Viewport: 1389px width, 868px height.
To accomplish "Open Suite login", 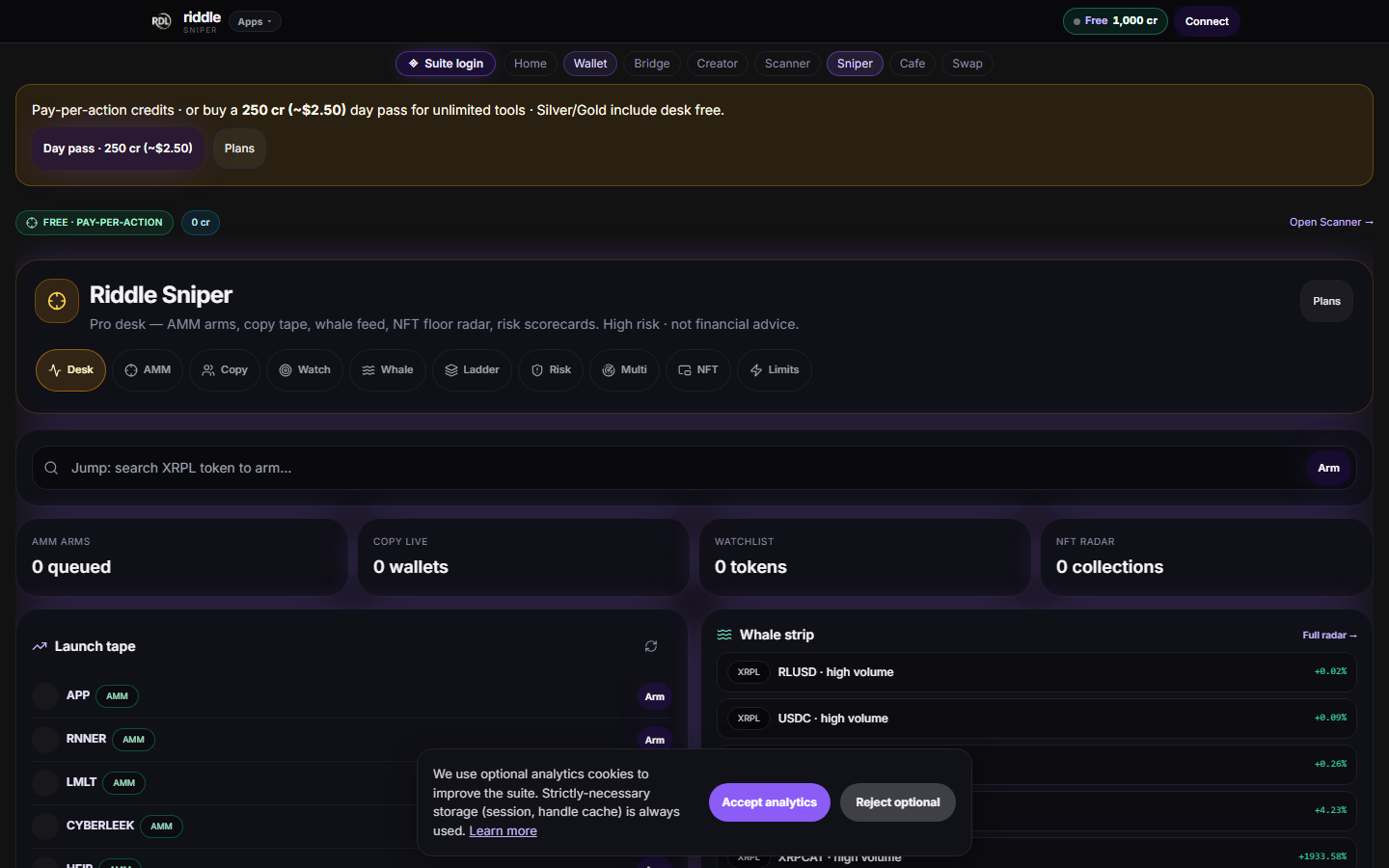I will tap(446, 64).
